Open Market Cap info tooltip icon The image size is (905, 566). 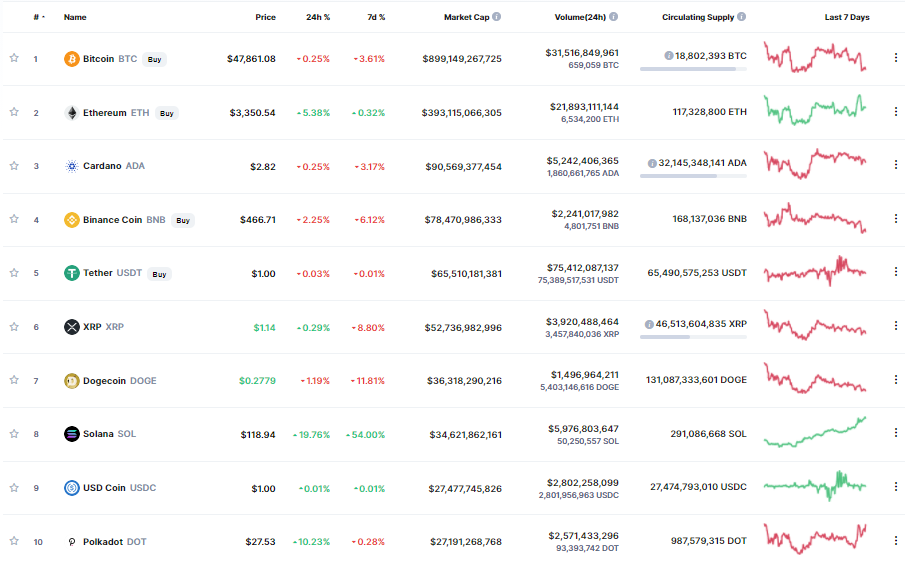(496, 17)
